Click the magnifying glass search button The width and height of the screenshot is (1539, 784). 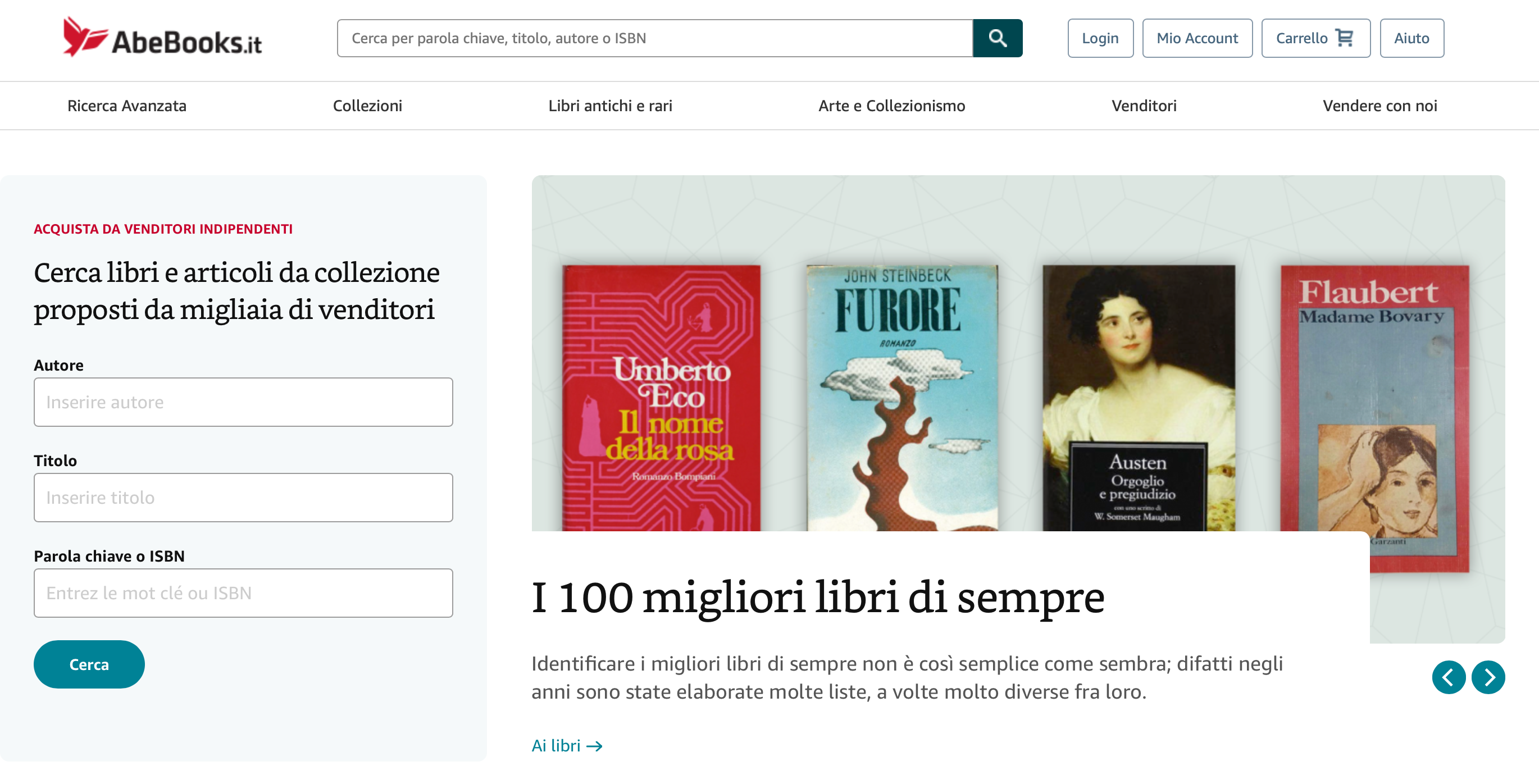click(997, 38)
